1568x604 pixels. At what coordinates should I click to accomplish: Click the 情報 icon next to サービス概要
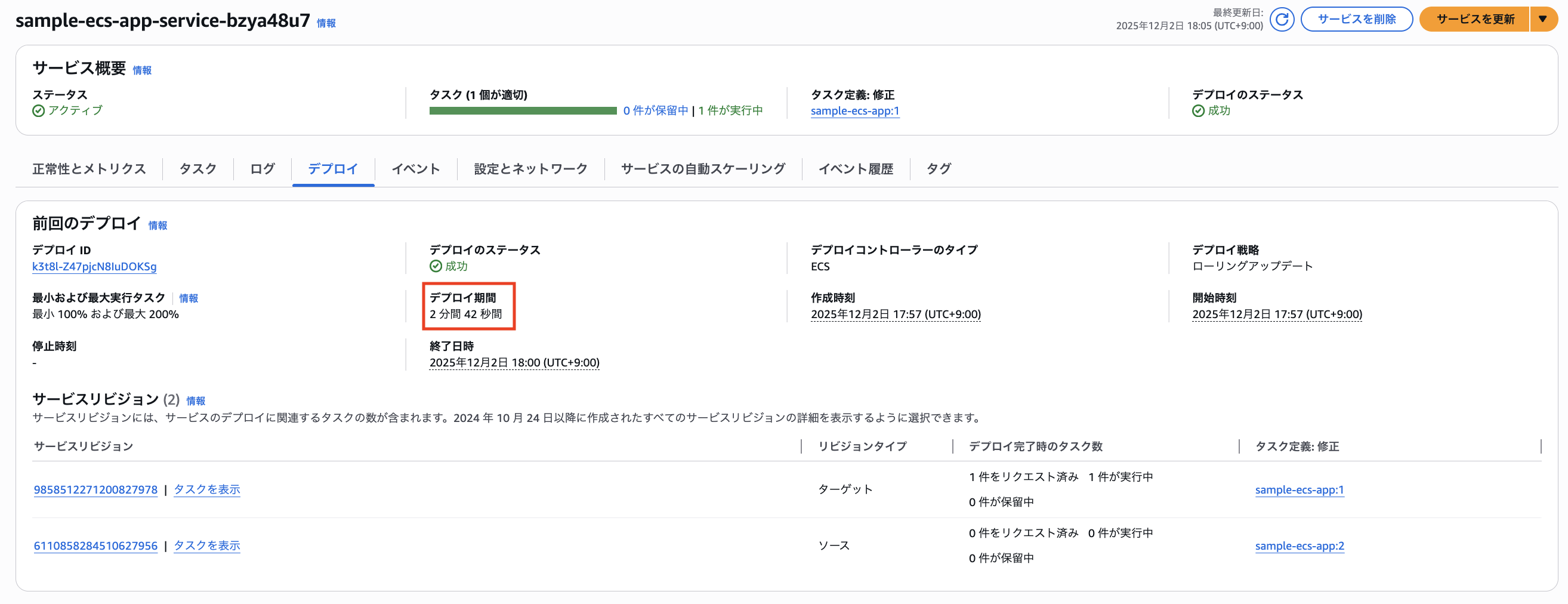(143, 70)
